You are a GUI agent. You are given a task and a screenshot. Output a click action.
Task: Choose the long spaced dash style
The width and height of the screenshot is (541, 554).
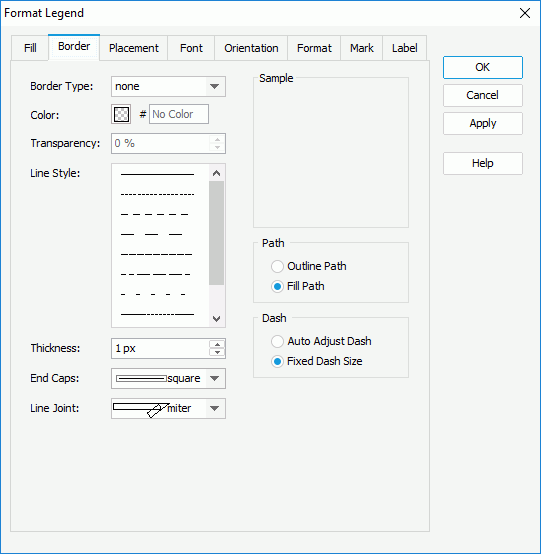[x=152, y=234]
